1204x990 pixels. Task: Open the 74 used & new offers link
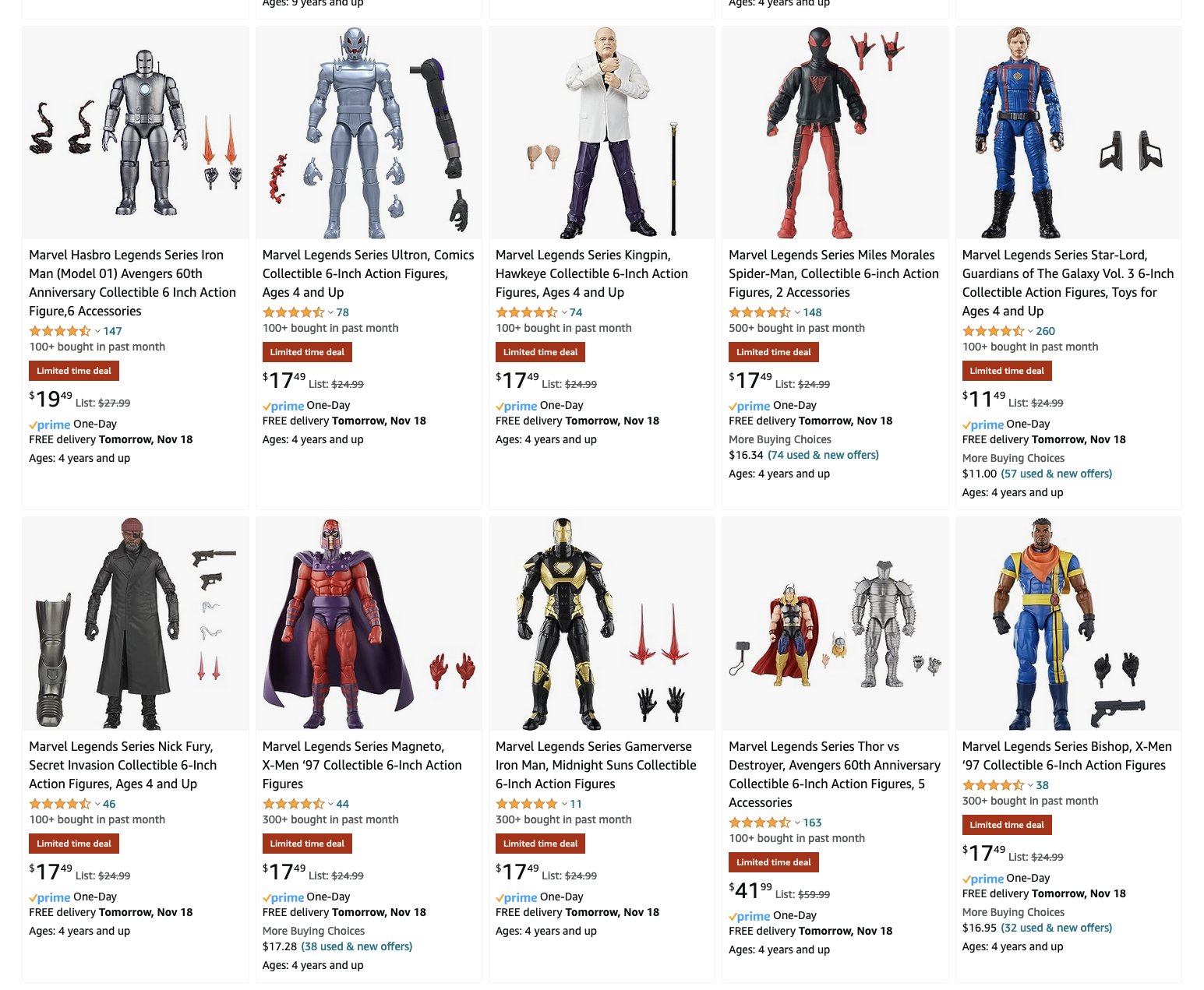[823, 455]
